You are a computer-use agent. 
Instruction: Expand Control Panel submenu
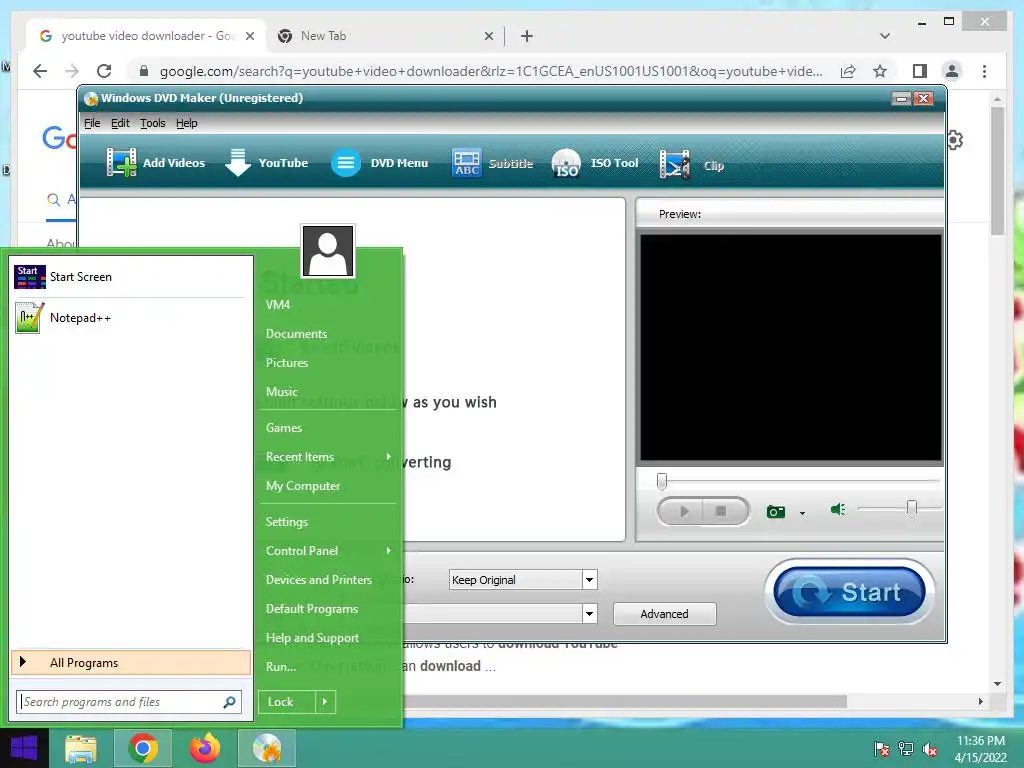(x=328, y=551)
